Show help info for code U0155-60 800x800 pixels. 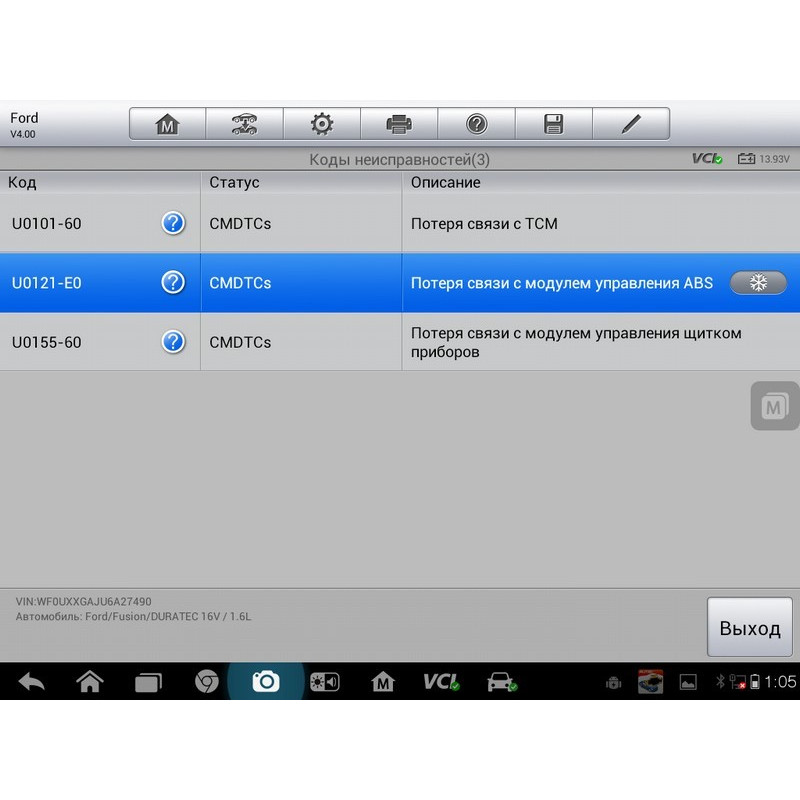click(x=173, y=342)
